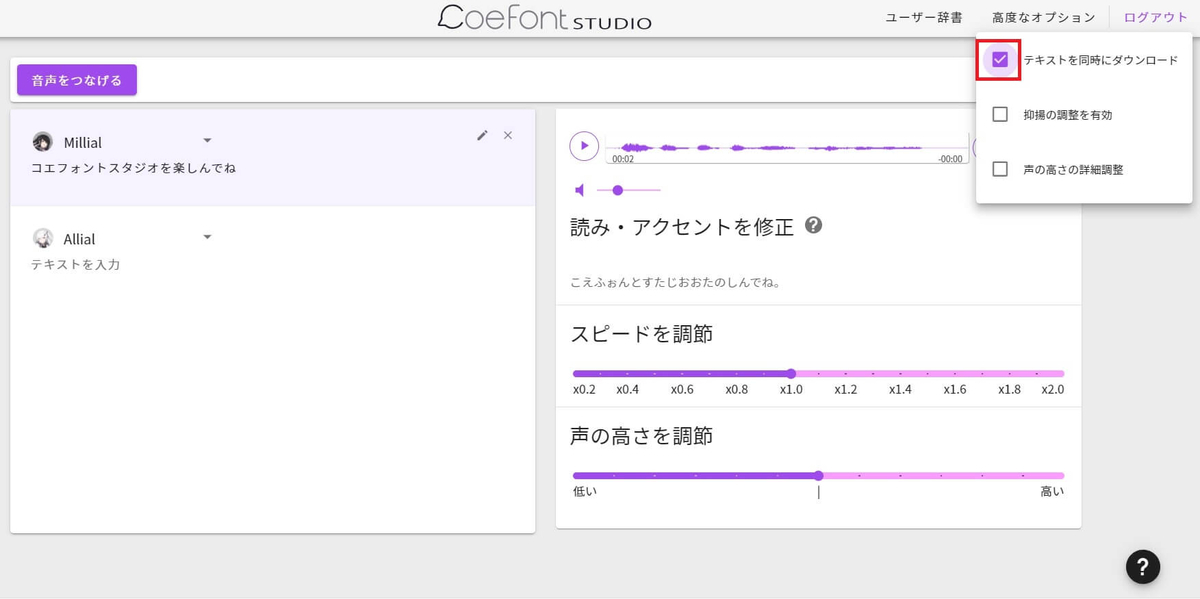Click ログアウト in the top bar

1155,16
